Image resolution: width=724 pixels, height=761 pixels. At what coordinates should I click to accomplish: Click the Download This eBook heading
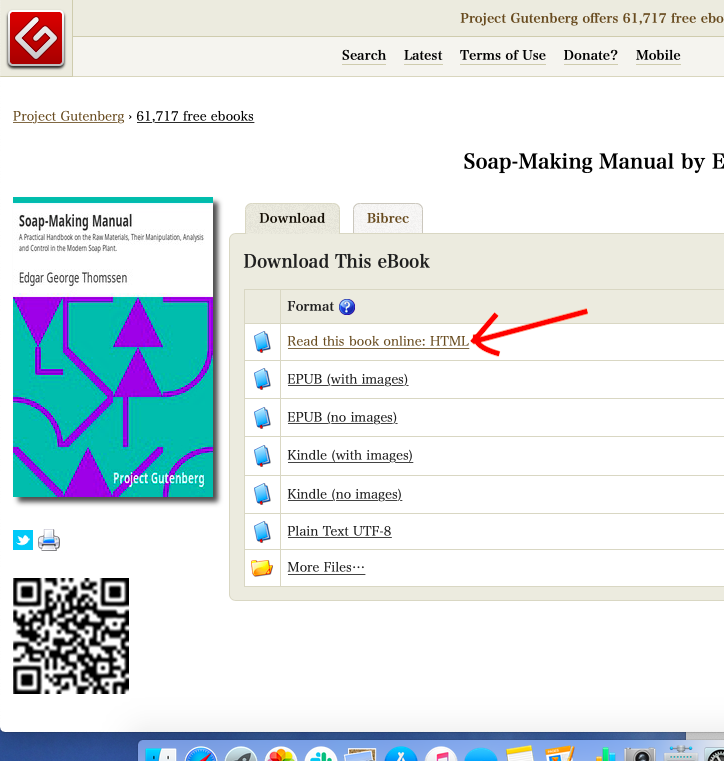coord(337,262)
